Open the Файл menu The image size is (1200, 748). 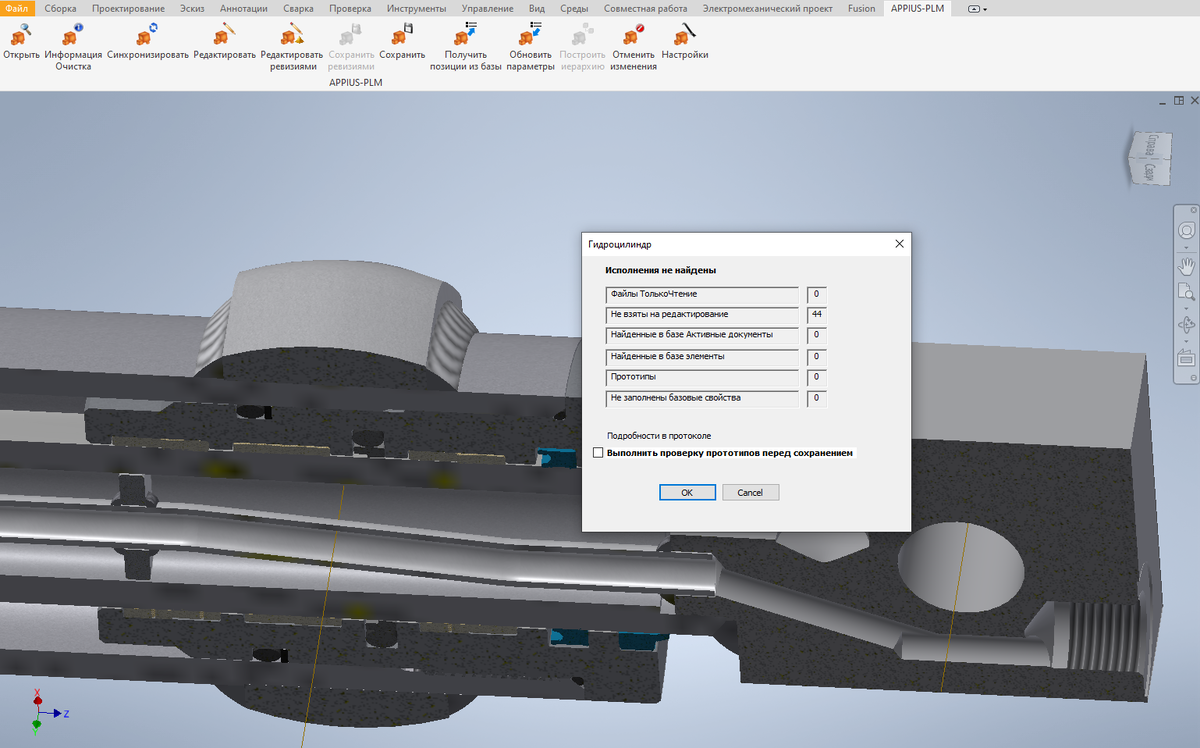(17, 8)
